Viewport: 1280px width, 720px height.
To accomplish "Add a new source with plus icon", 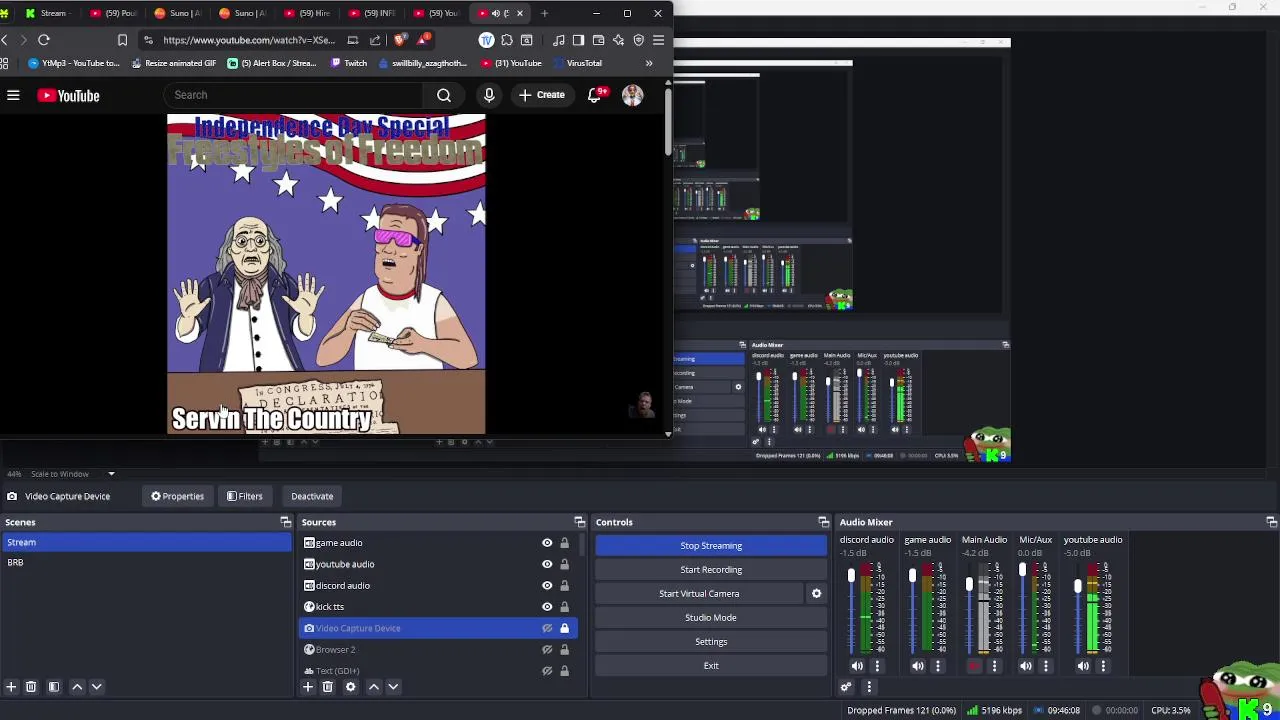I will [308, 687].
